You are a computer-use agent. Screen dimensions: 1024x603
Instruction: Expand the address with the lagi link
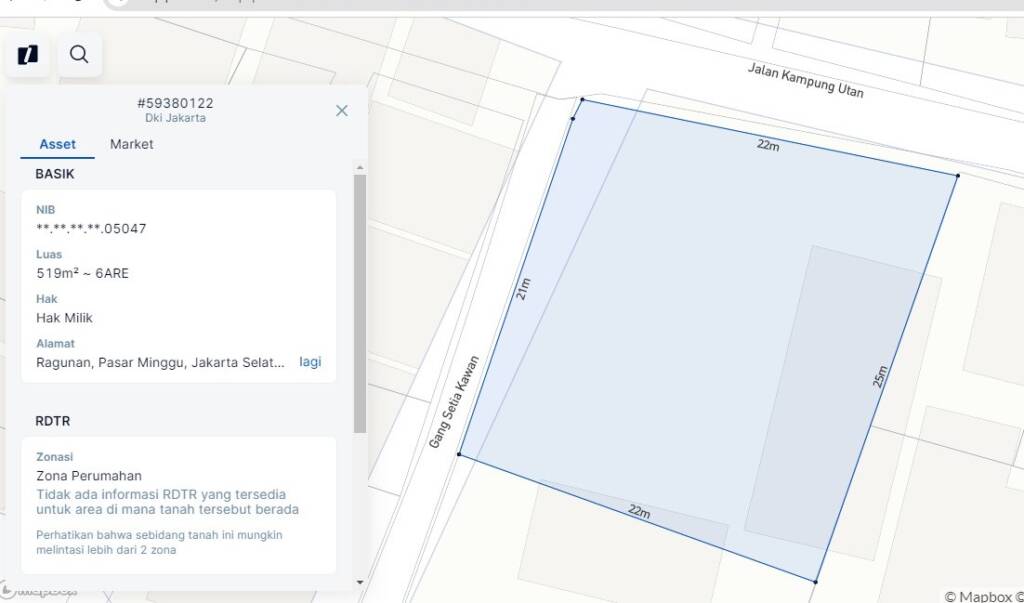[x=310, y=362]
